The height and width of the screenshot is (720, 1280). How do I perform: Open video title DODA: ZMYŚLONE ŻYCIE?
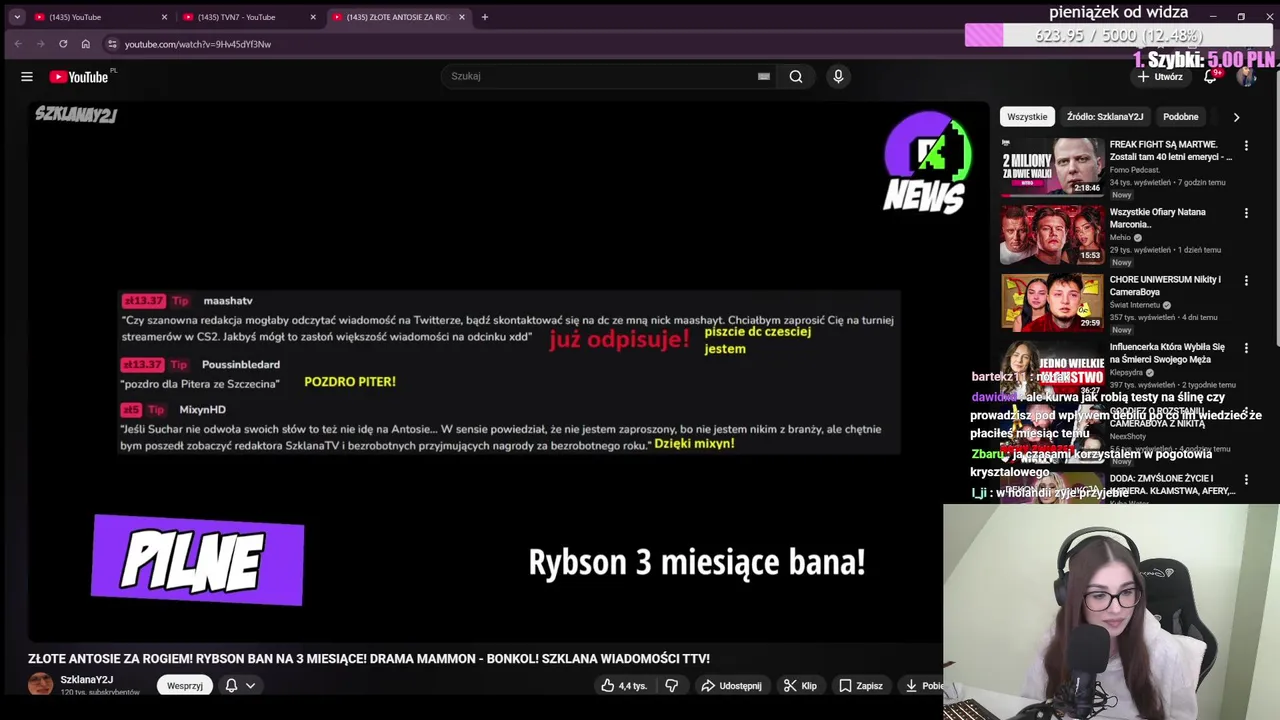pos(1172,485)
